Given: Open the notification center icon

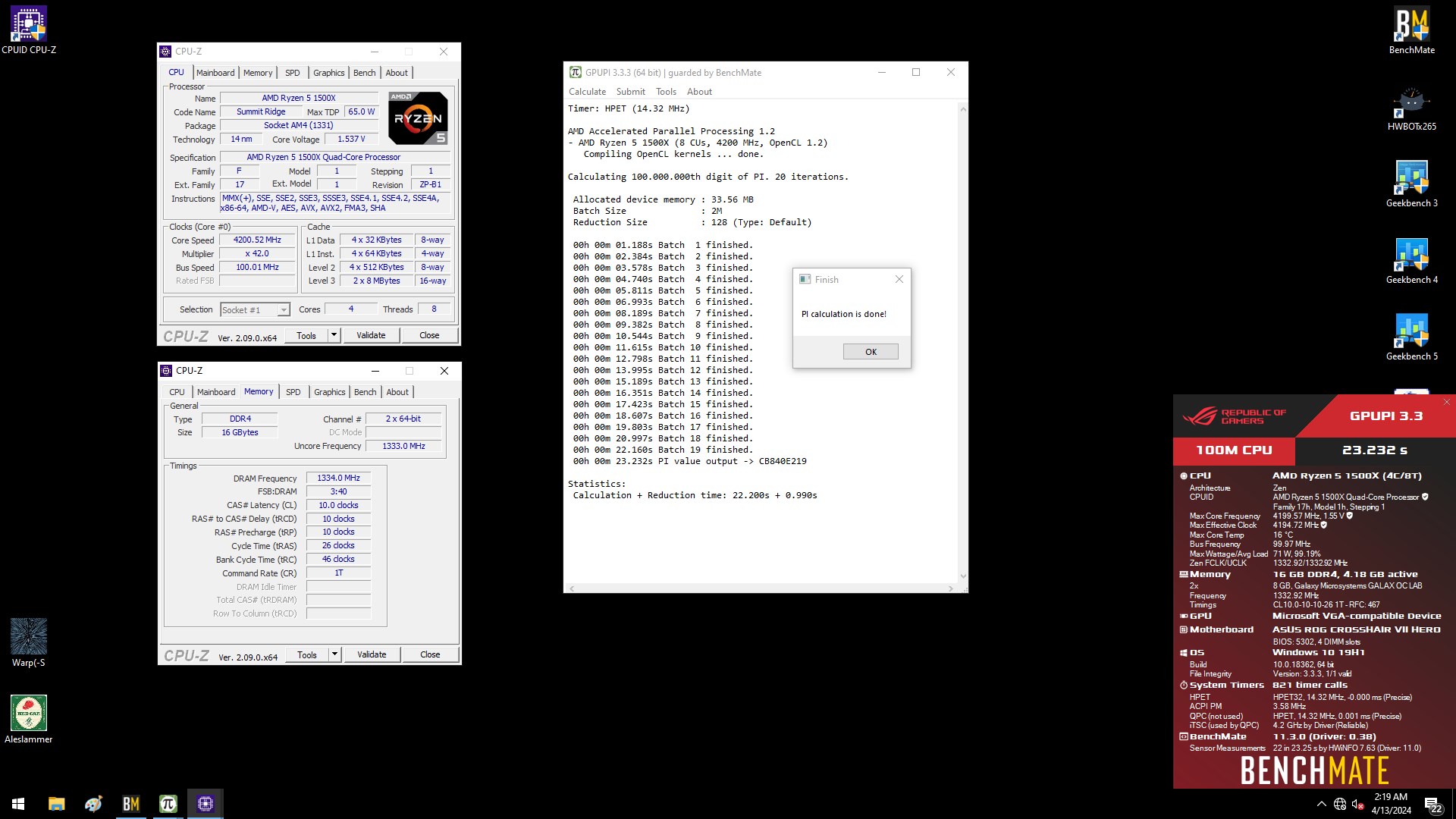Looking at the screenshot, I should 1432,805.
